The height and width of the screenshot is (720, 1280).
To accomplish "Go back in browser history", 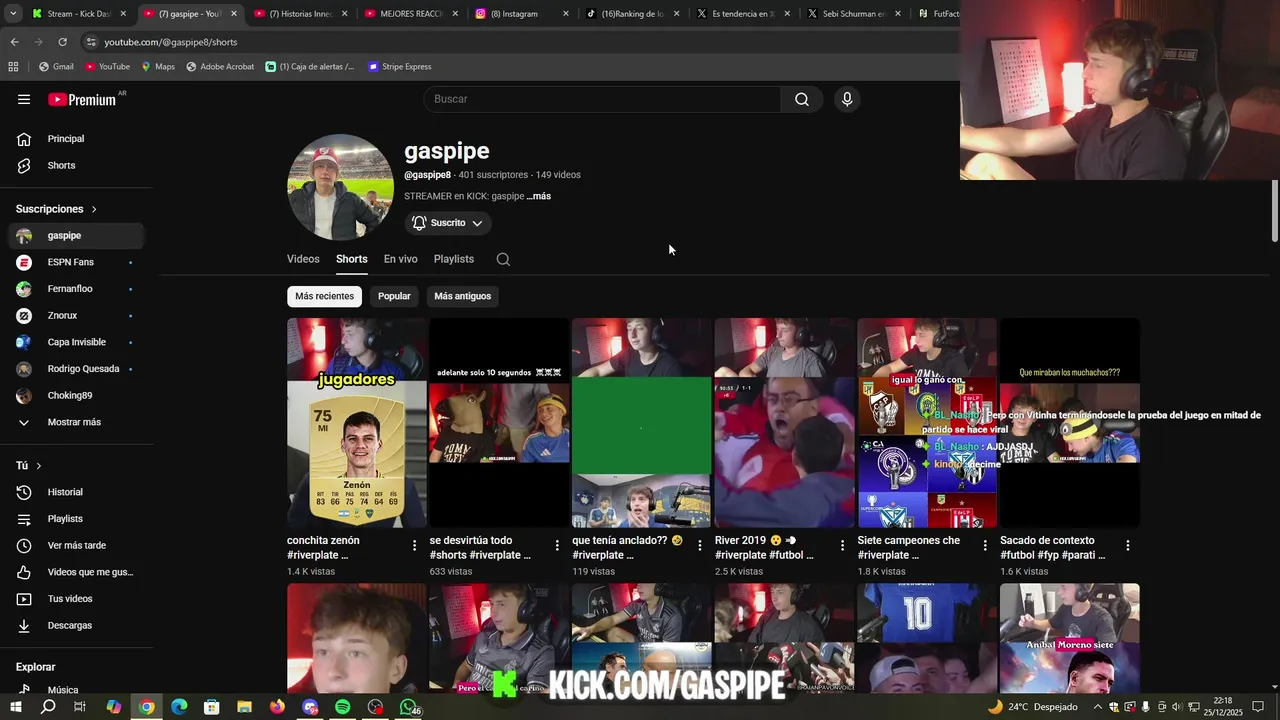I will click(x=14, y=42).
